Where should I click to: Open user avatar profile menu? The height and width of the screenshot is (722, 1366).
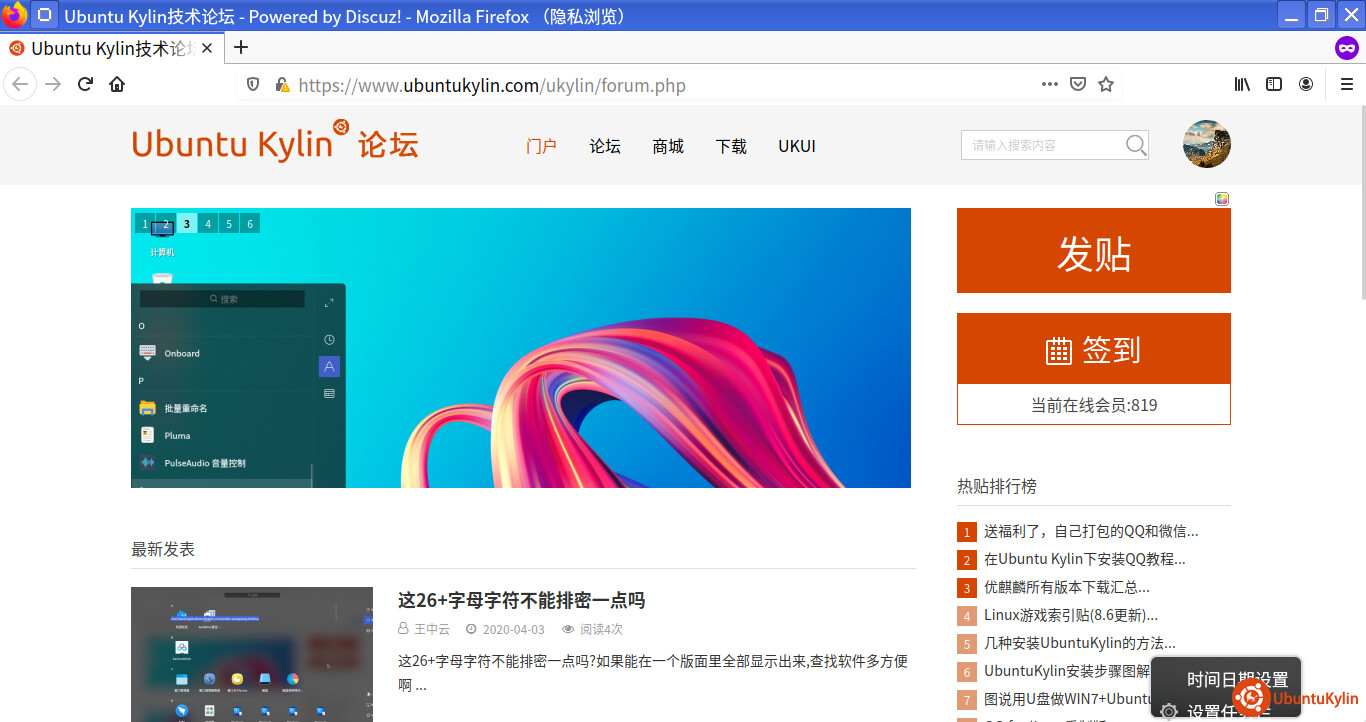pyautogui.click(x=1206, y=144)
